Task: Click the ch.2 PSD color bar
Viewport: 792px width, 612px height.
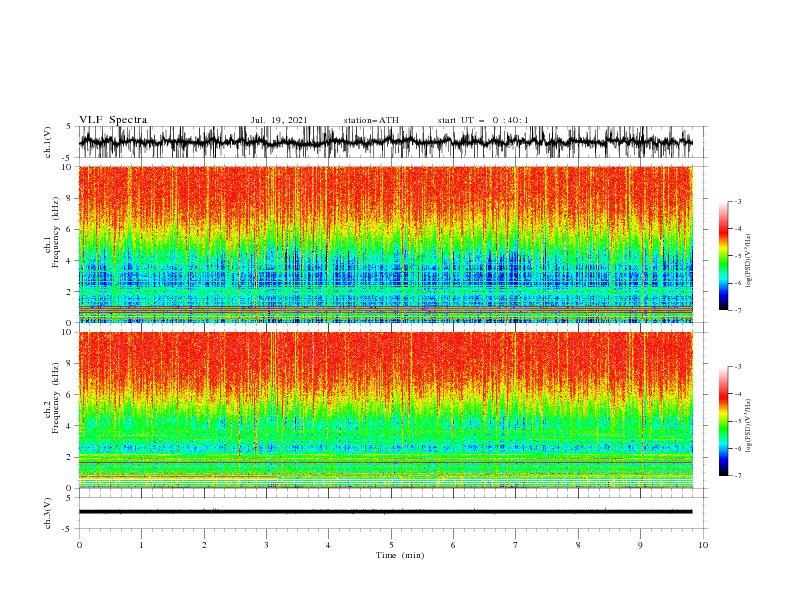Action: click(x=723, y=421)
